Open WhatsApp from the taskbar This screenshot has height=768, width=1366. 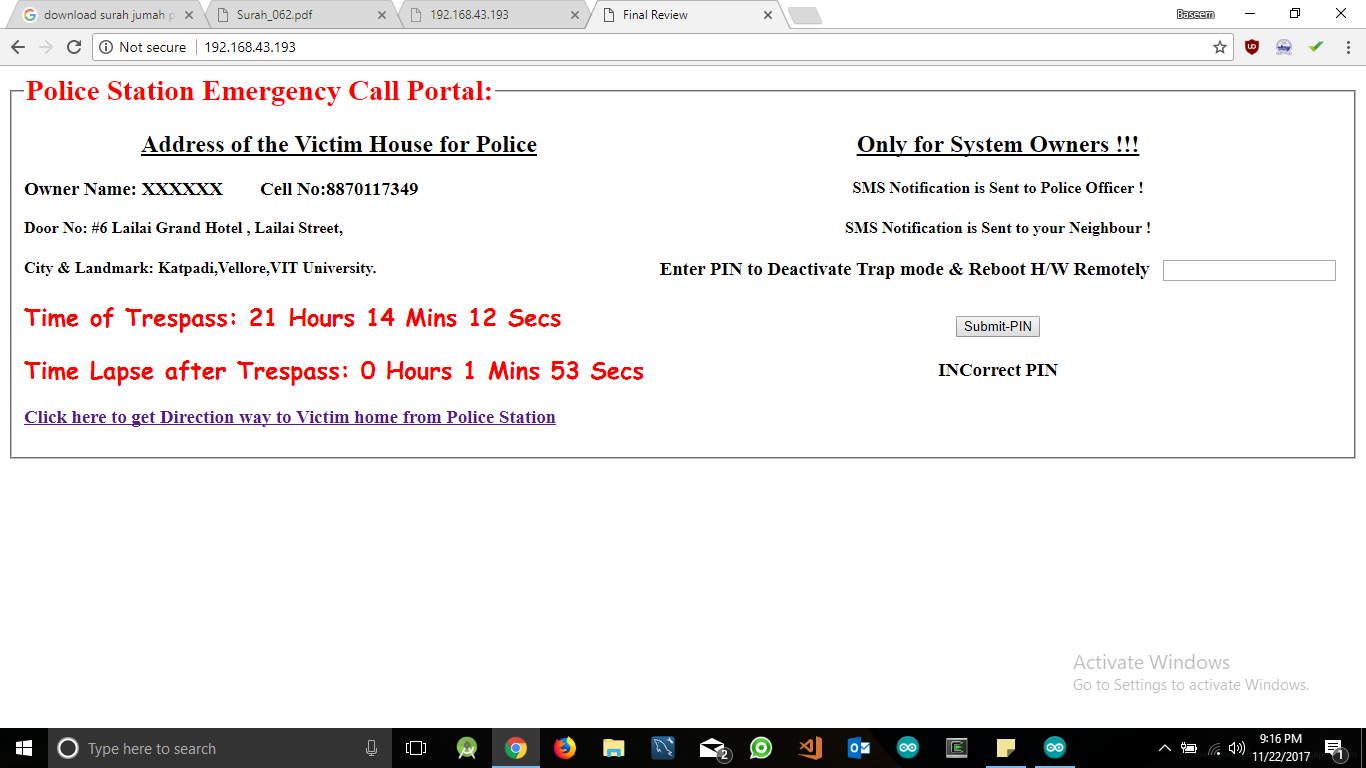(x=760, y=747)
